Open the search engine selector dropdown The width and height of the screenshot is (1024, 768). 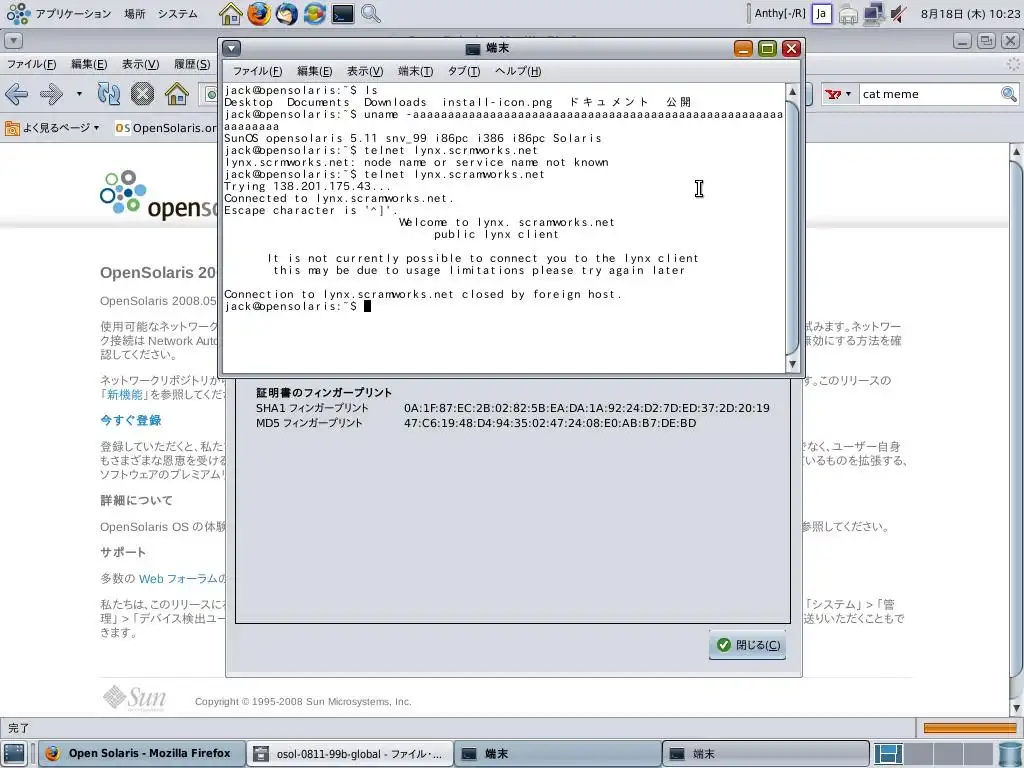pyautogui.click(x=838, y=94)
